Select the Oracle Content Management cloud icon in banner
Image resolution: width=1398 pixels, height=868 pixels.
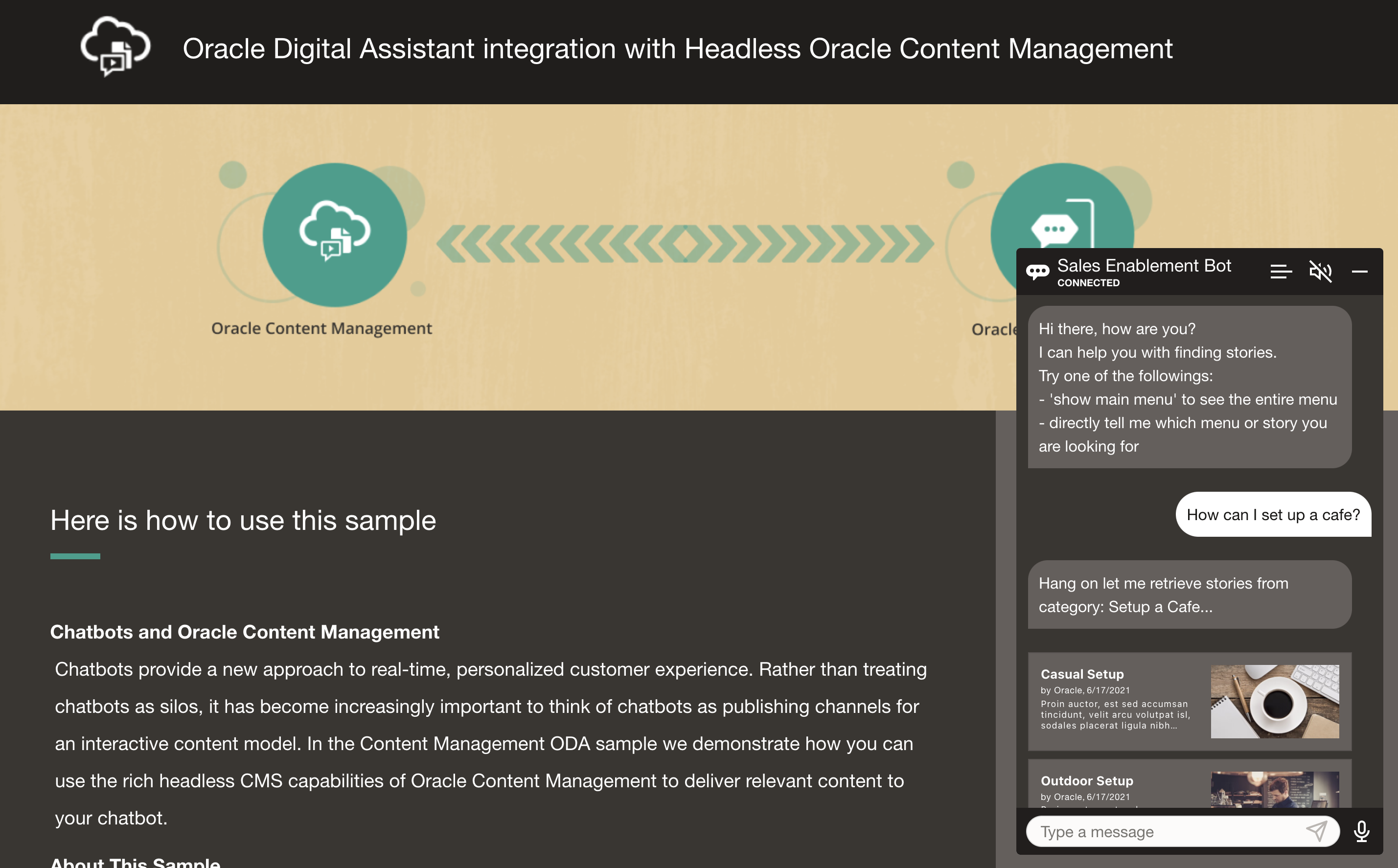(x=334, y=234)
